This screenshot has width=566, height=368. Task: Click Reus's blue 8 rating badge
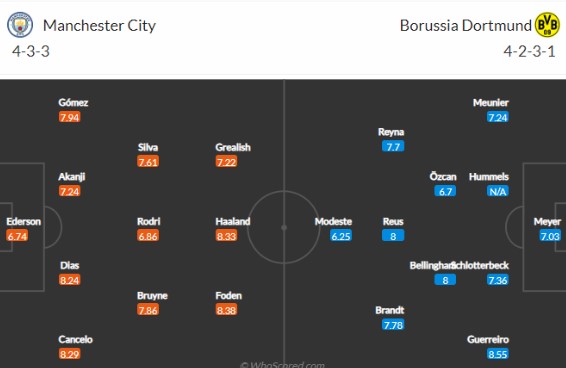[393, 236]
